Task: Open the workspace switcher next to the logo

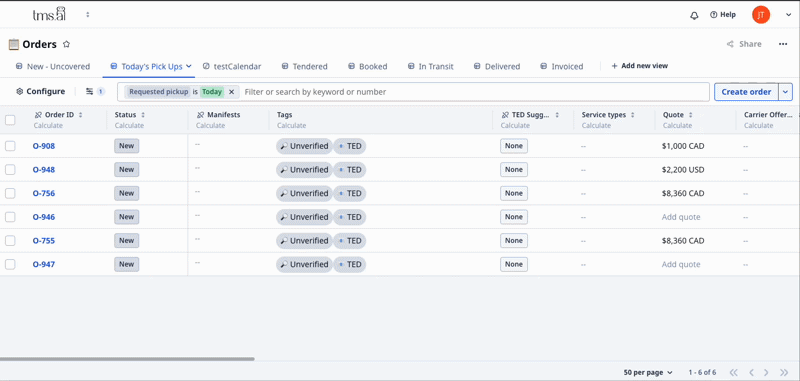Action: click(88, 15)
